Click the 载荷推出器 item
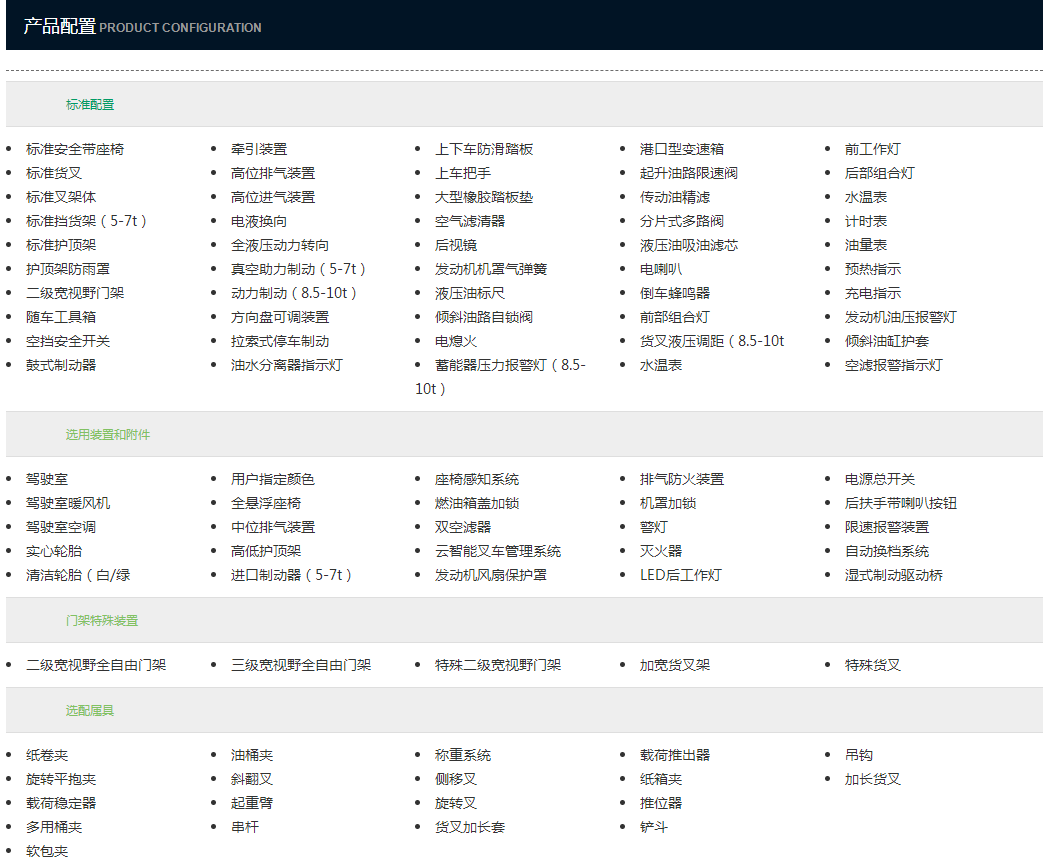This screenshot has height=866, width=1049. [x=674, y=756]
